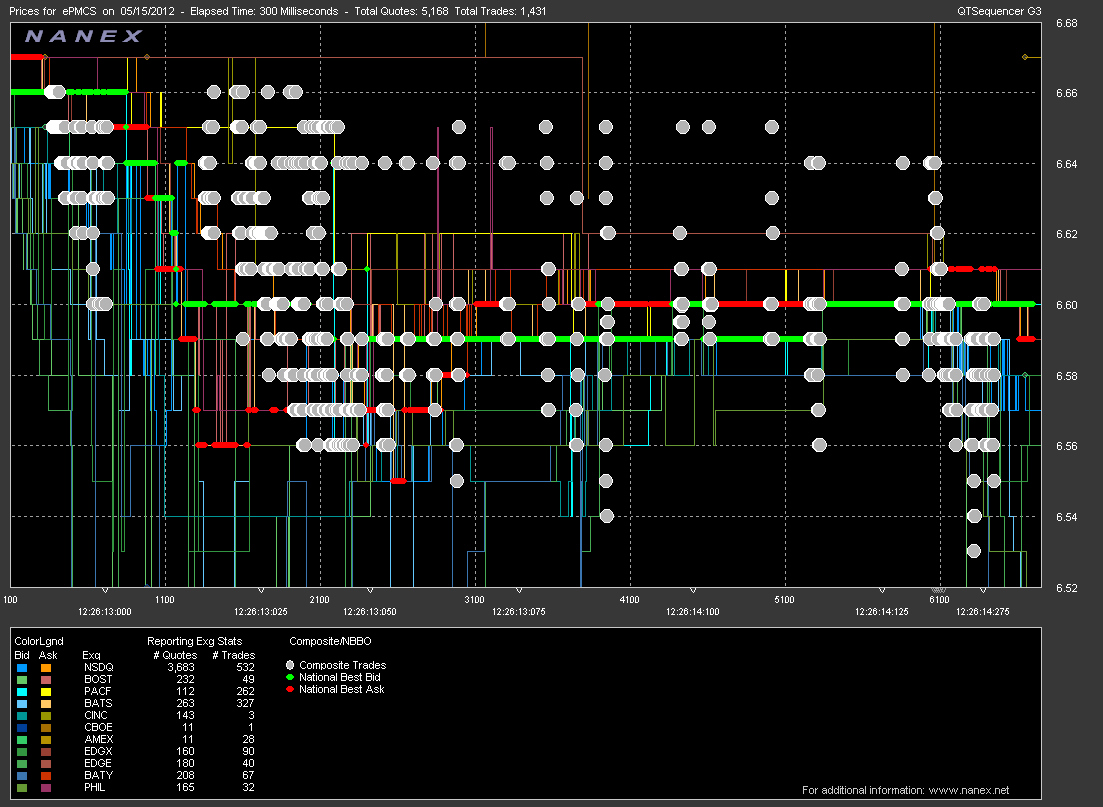Click the National Best Ask red dot
1103x807 pixels.
click(x=290, y=689)
